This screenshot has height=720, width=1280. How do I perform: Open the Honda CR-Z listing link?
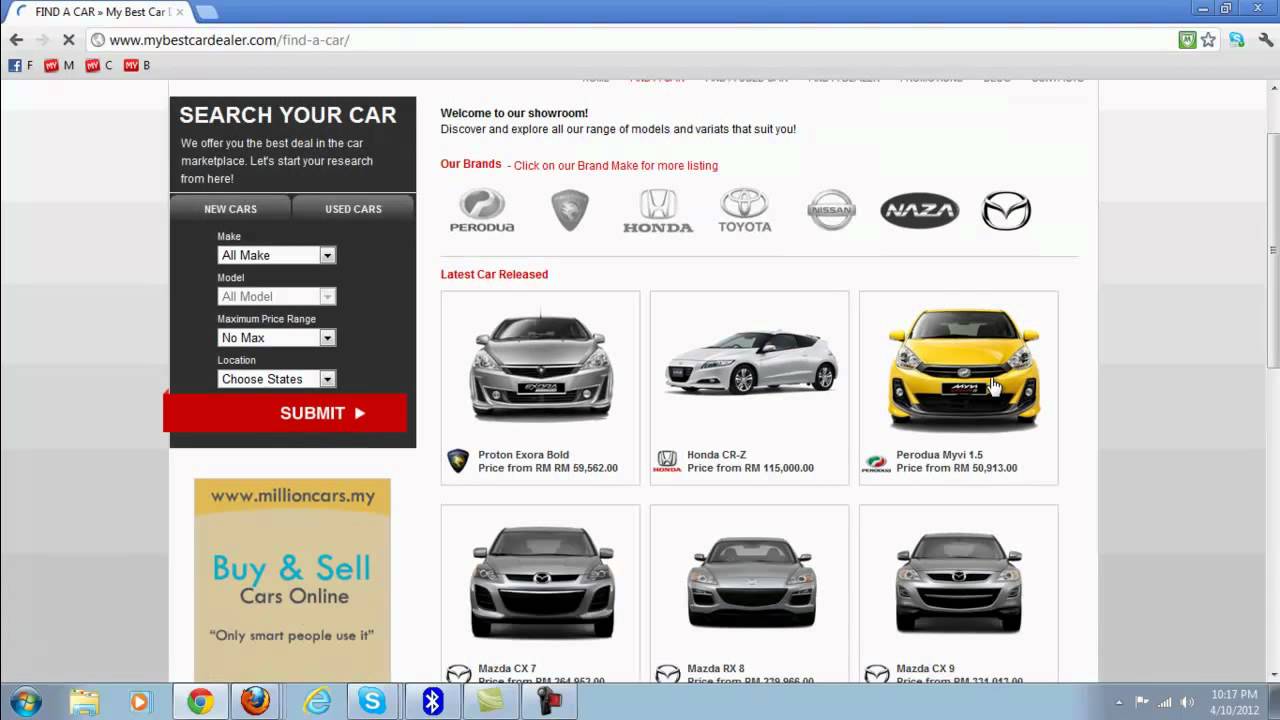point(716,455)
